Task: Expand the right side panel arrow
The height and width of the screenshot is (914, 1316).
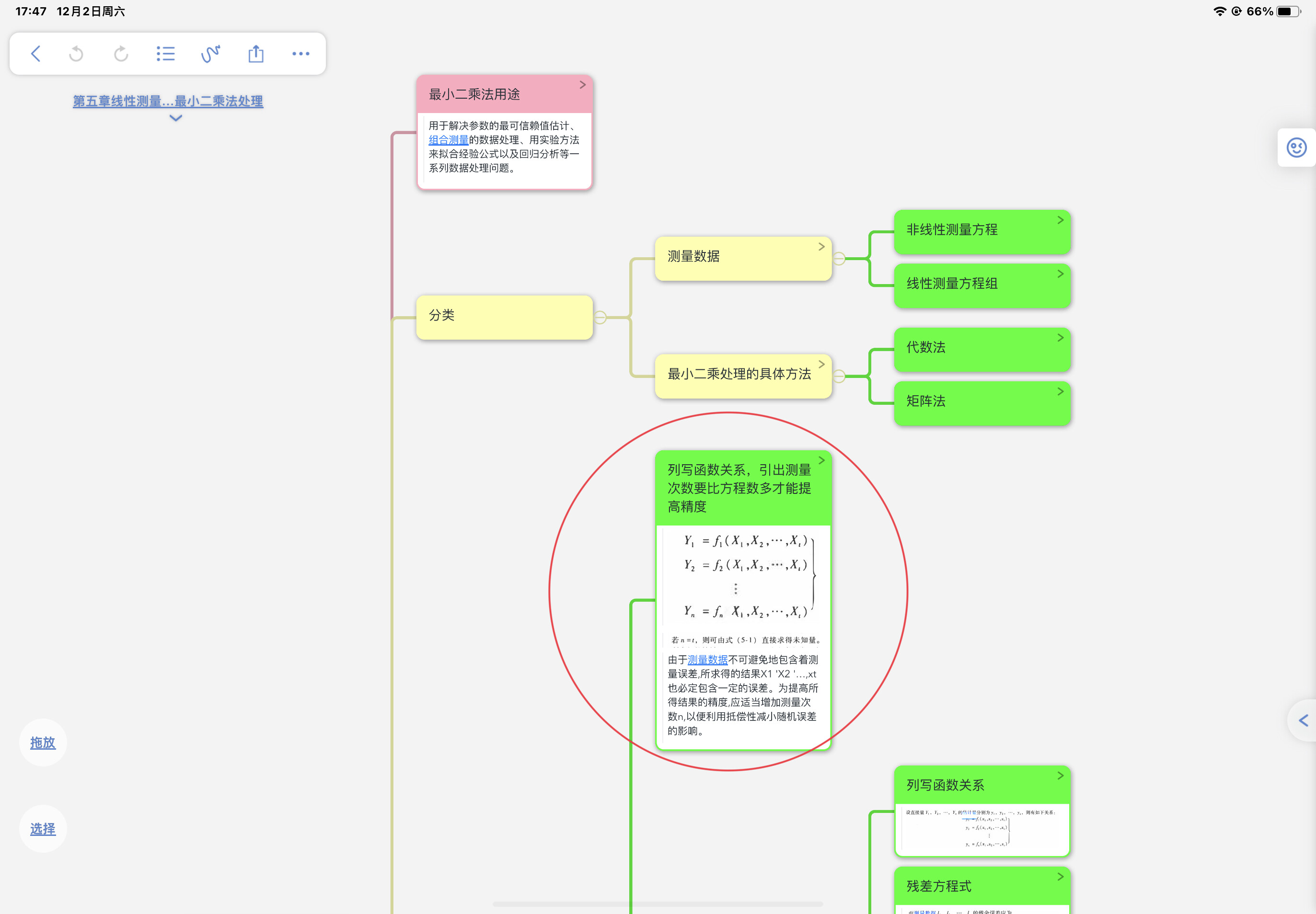Action: [1304, 720]
